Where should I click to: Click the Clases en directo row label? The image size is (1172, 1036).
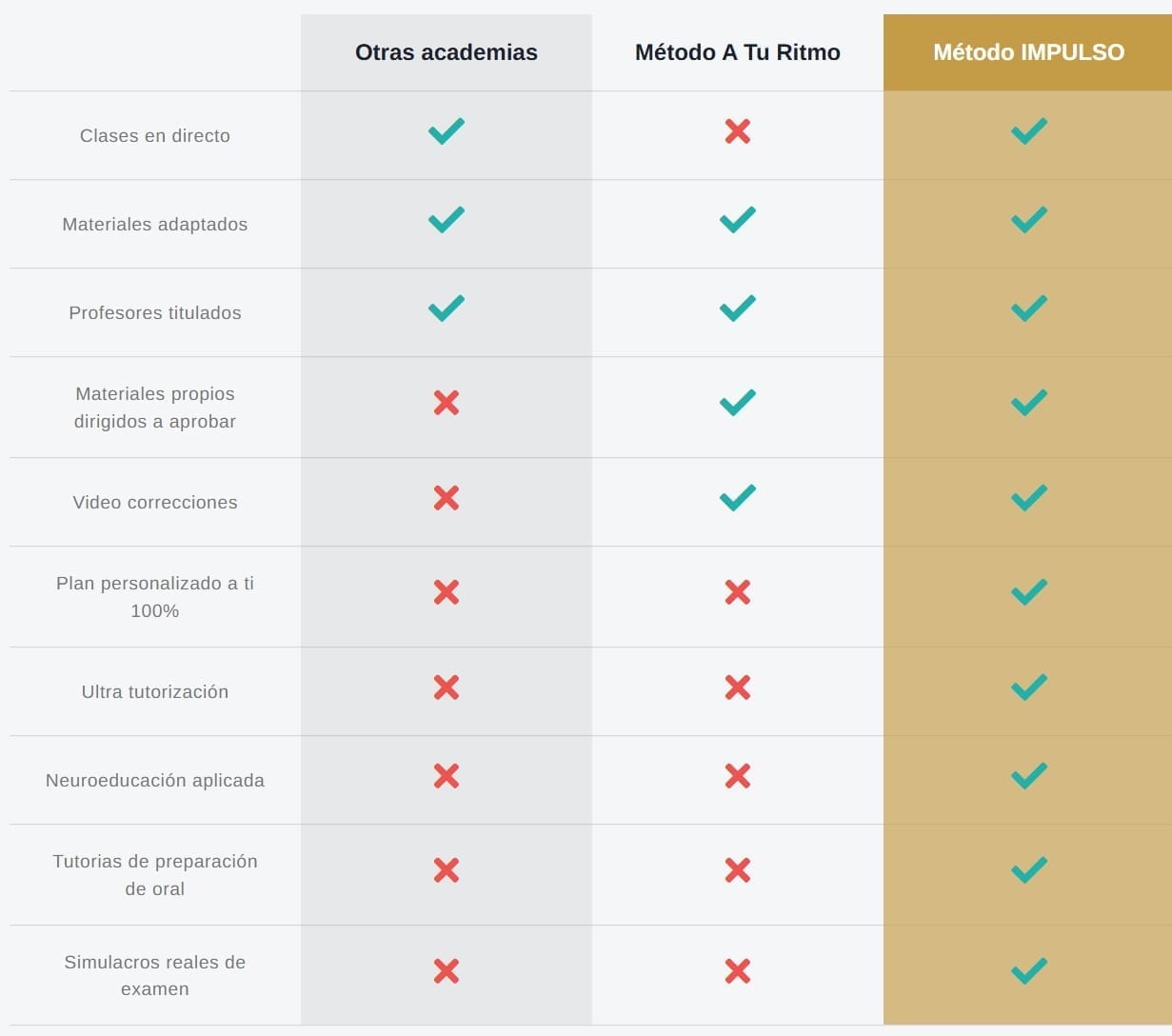[155, 136]
